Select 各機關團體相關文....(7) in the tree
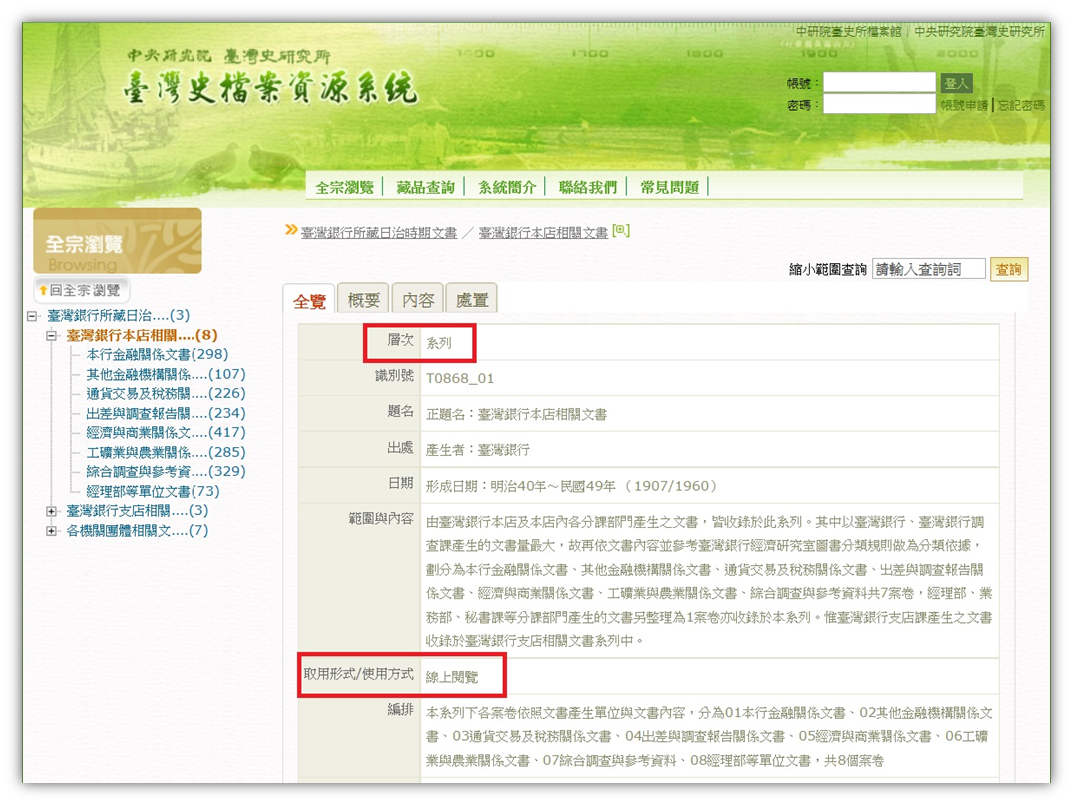Viewport: 1073px width, 805px height. pos(137,531)
